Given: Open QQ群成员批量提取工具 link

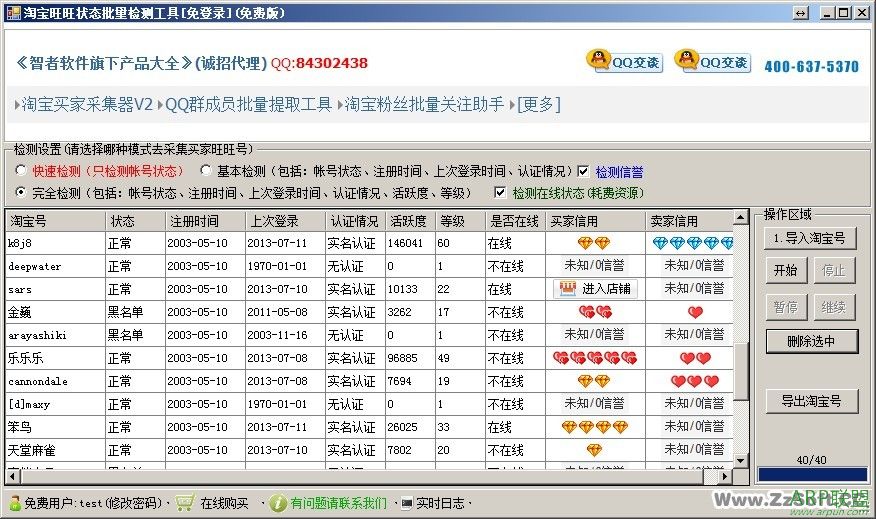Looking at the screenshot, I should point(249,104).
